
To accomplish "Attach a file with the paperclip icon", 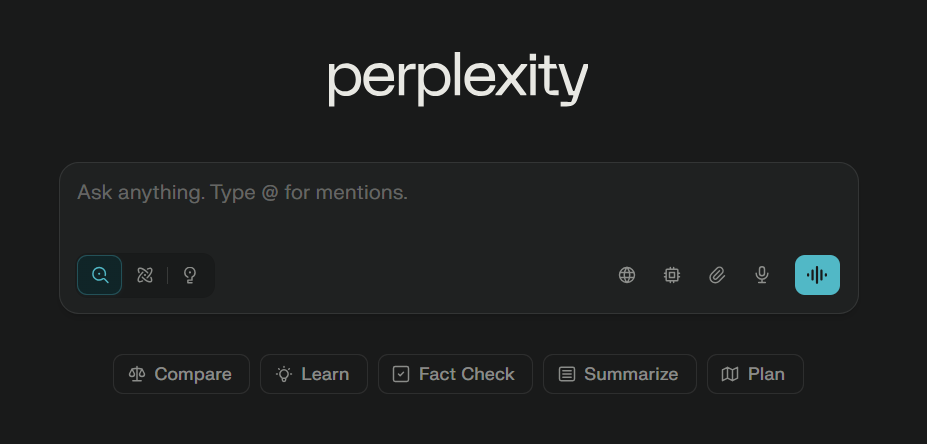I will pos(717,275).
